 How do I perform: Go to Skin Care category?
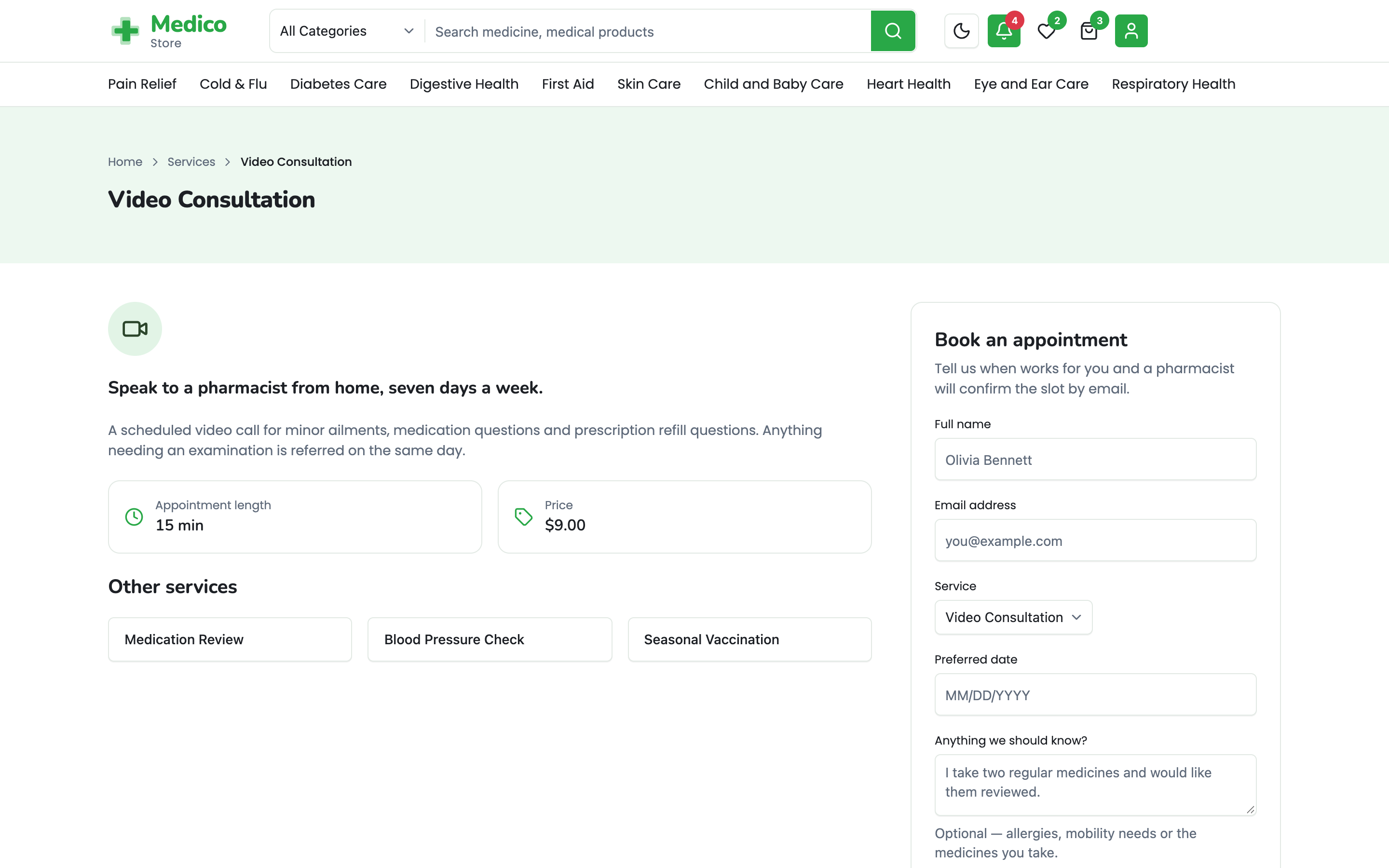tap(649, 84)
